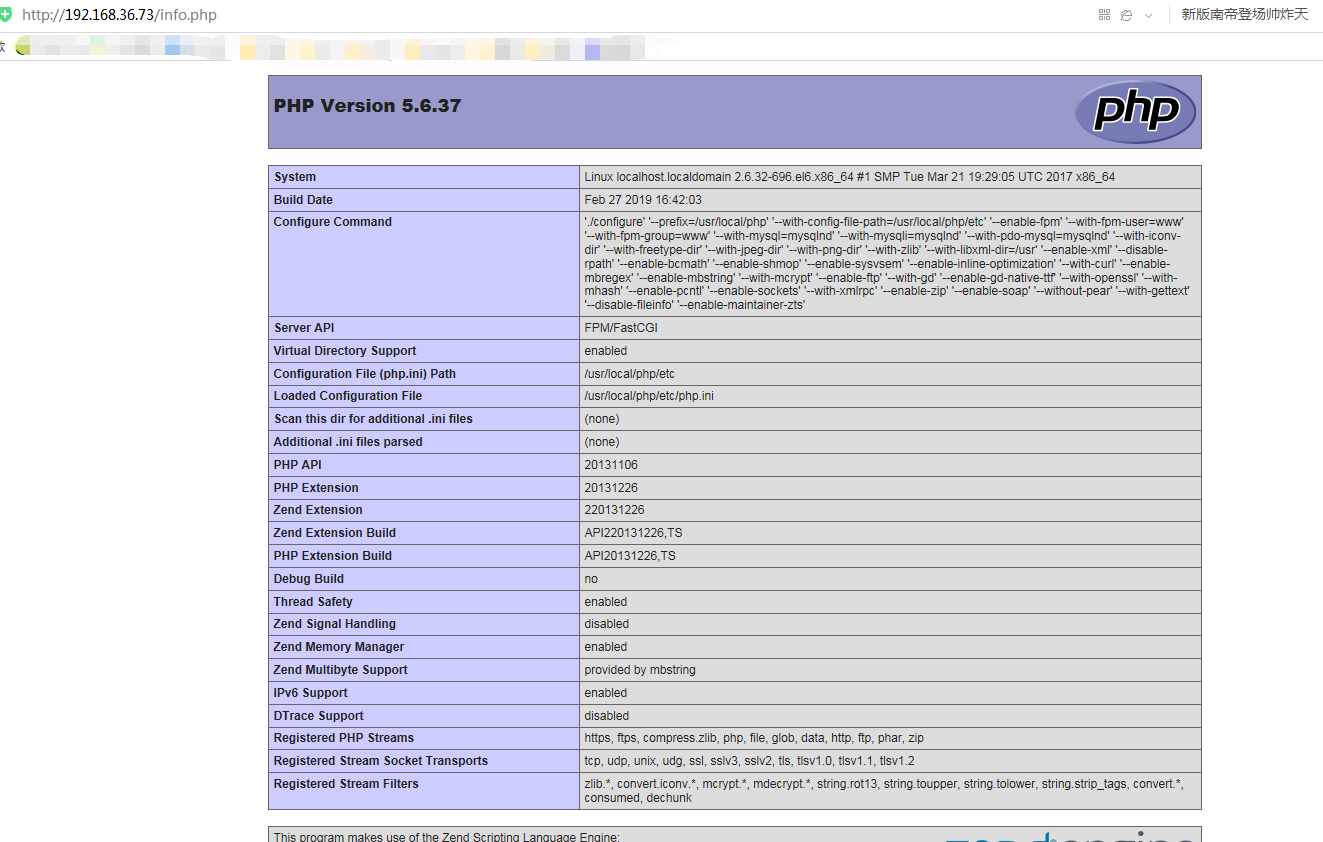Click the 'Registered Stream Filters' label
Viewport: 1323px width, 842px height.
pos(346,784)
